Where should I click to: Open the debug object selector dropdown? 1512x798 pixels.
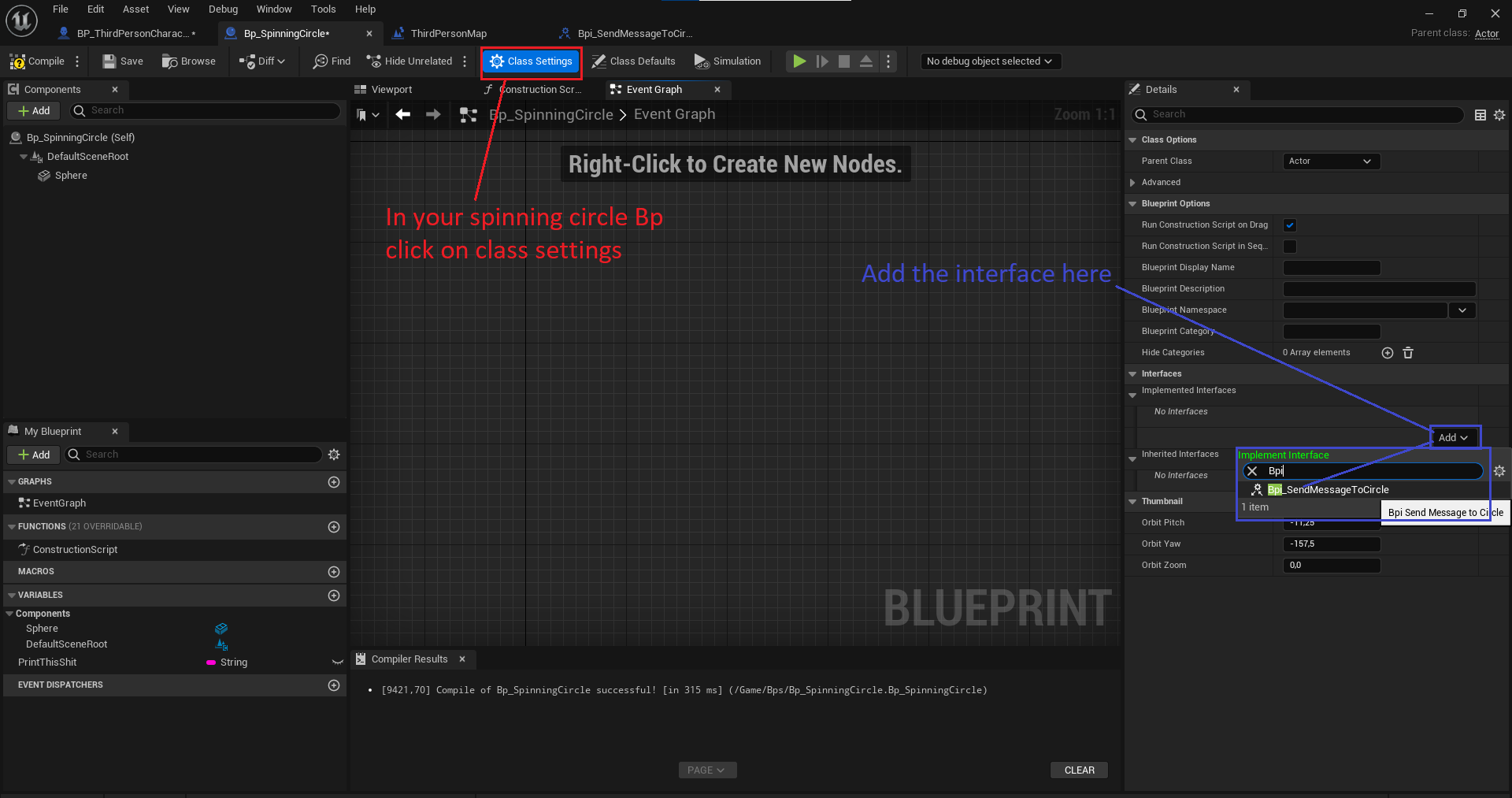click(991, 61)
